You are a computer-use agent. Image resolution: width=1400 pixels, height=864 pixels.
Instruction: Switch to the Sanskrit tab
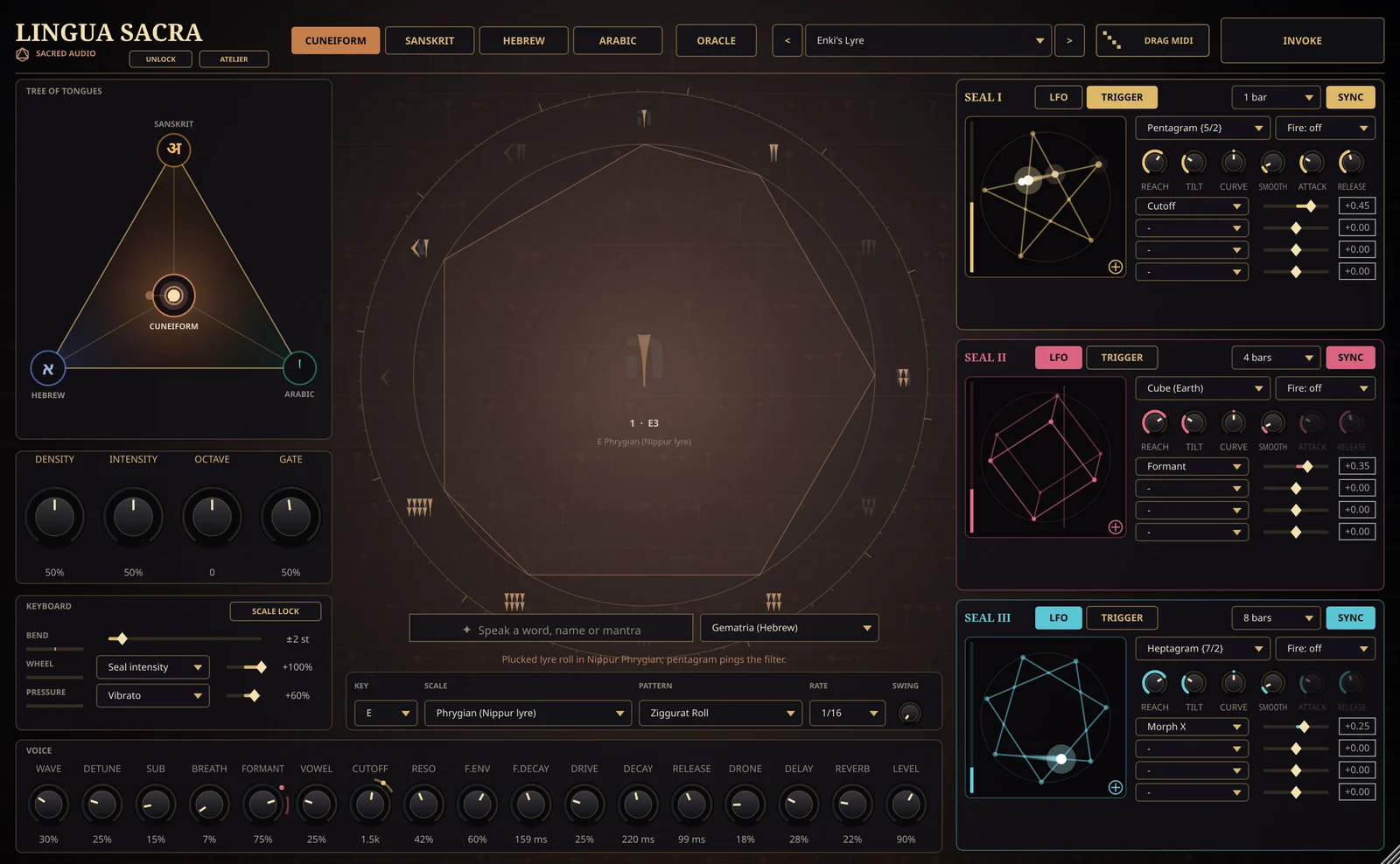click(x=430, y=40)
